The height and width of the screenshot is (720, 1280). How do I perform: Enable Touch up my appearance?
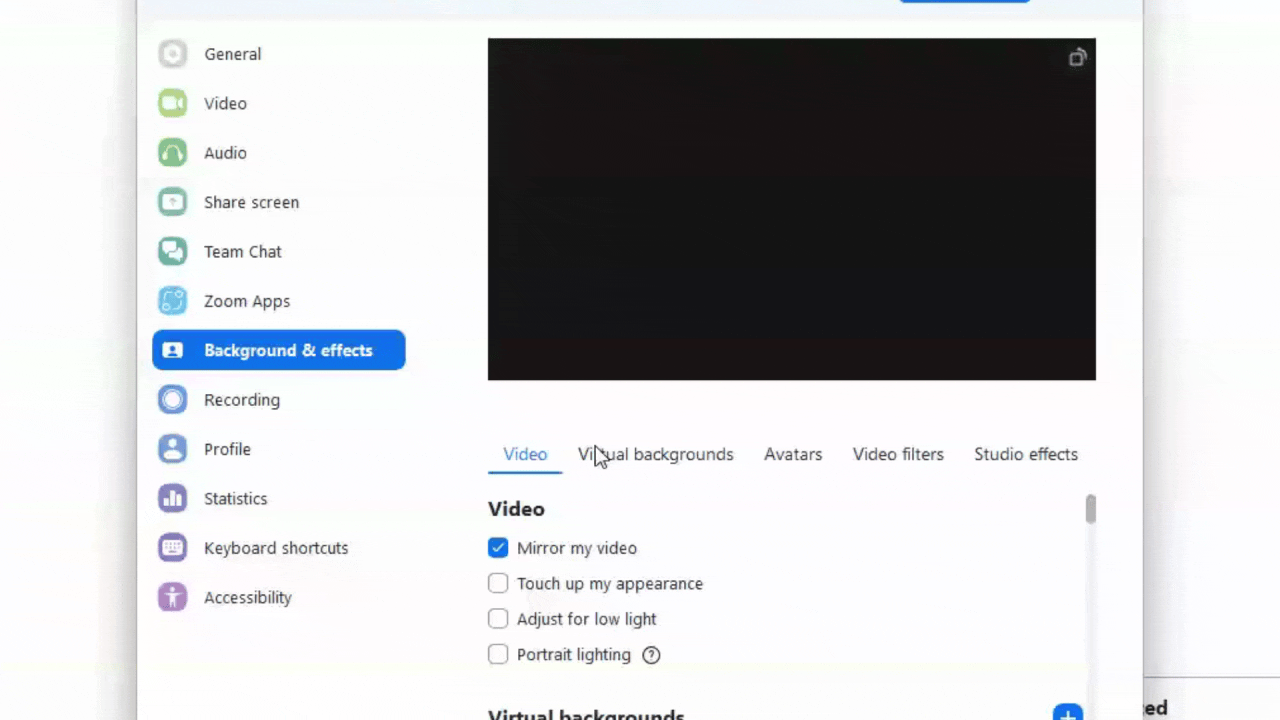click(x=498, y=583)
